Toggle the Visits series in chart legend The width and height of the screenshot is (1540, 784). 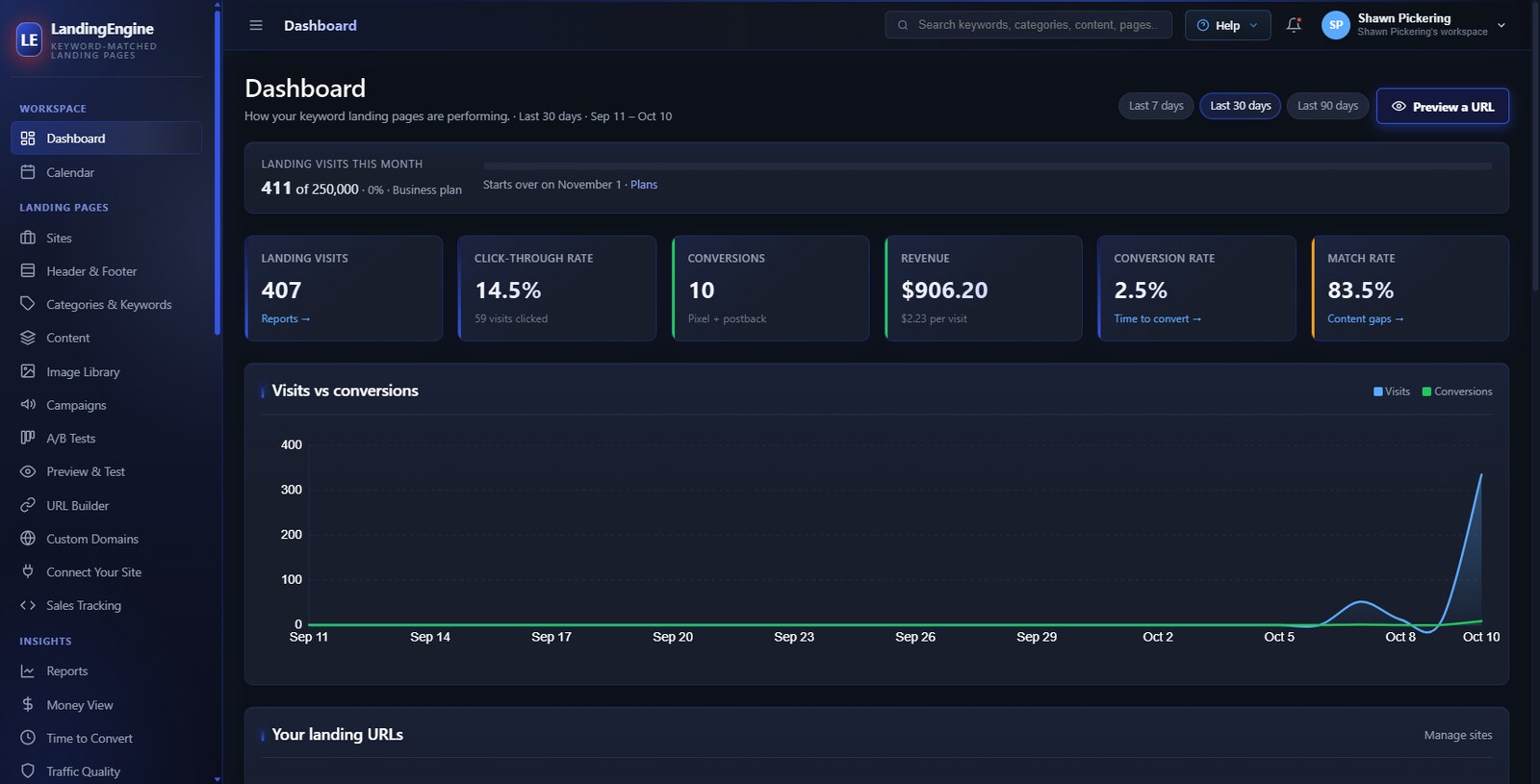coord(1392,392)
